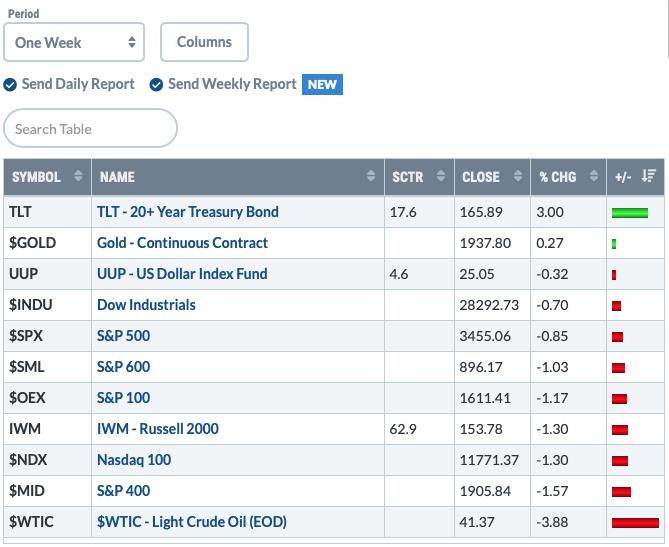Click the SCTR column header label
The height and width of the screenshot is (547, 669).
tap(407, 177)
